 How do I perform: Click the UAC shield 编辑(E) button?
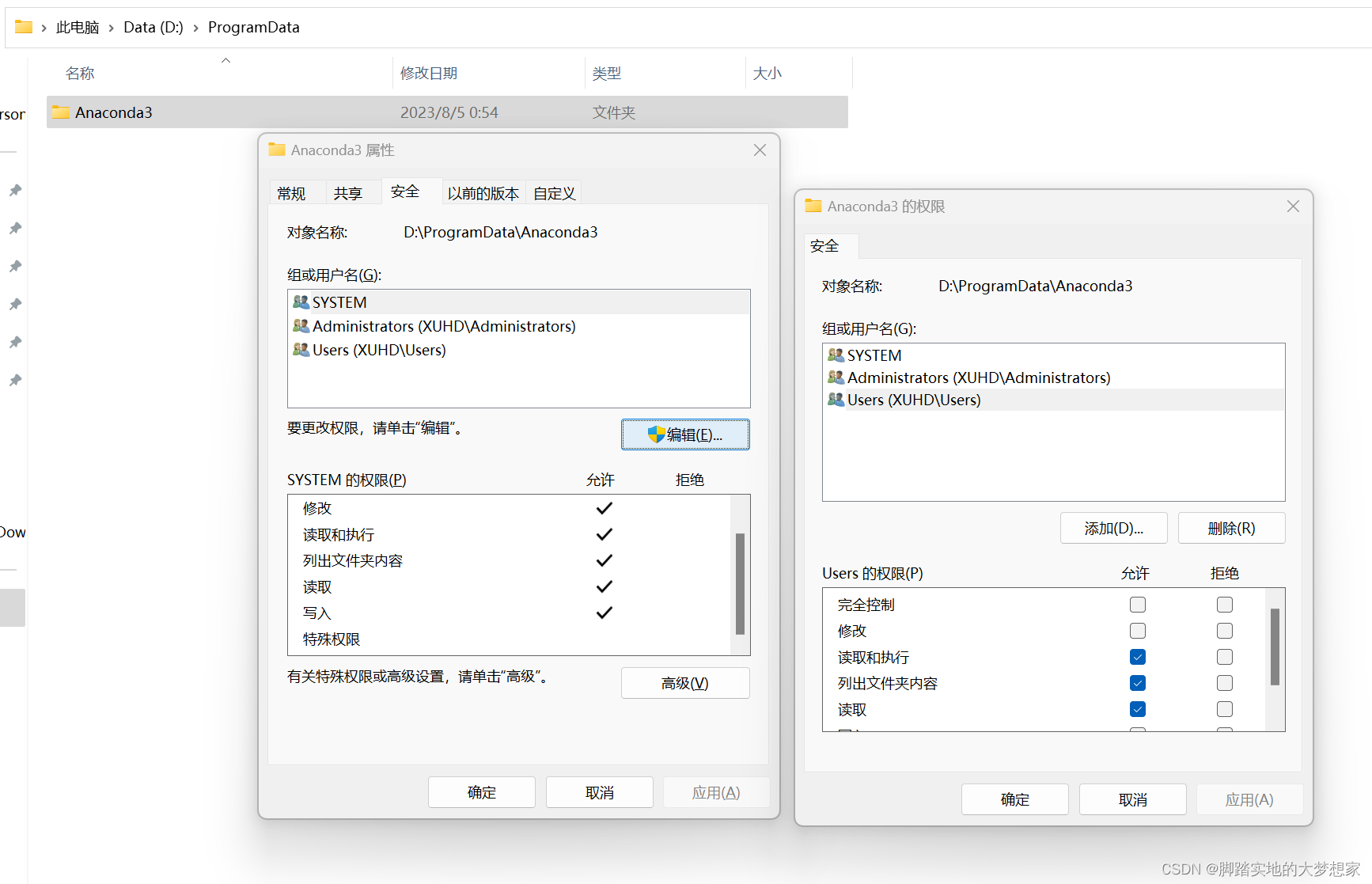[684, 434]
